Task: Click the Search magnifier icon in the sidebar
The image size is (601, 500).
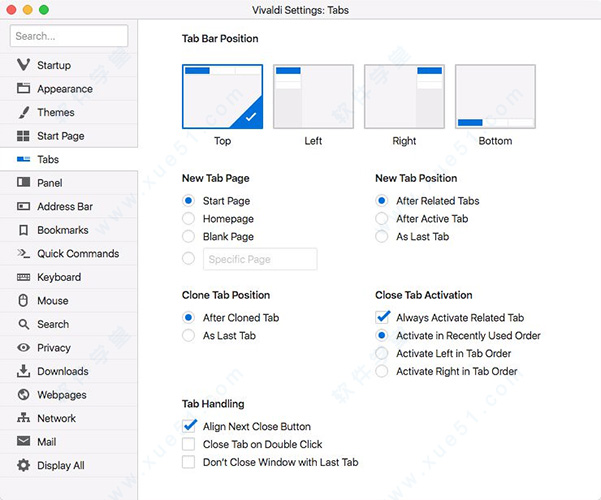Action: (x=23, y=324)
